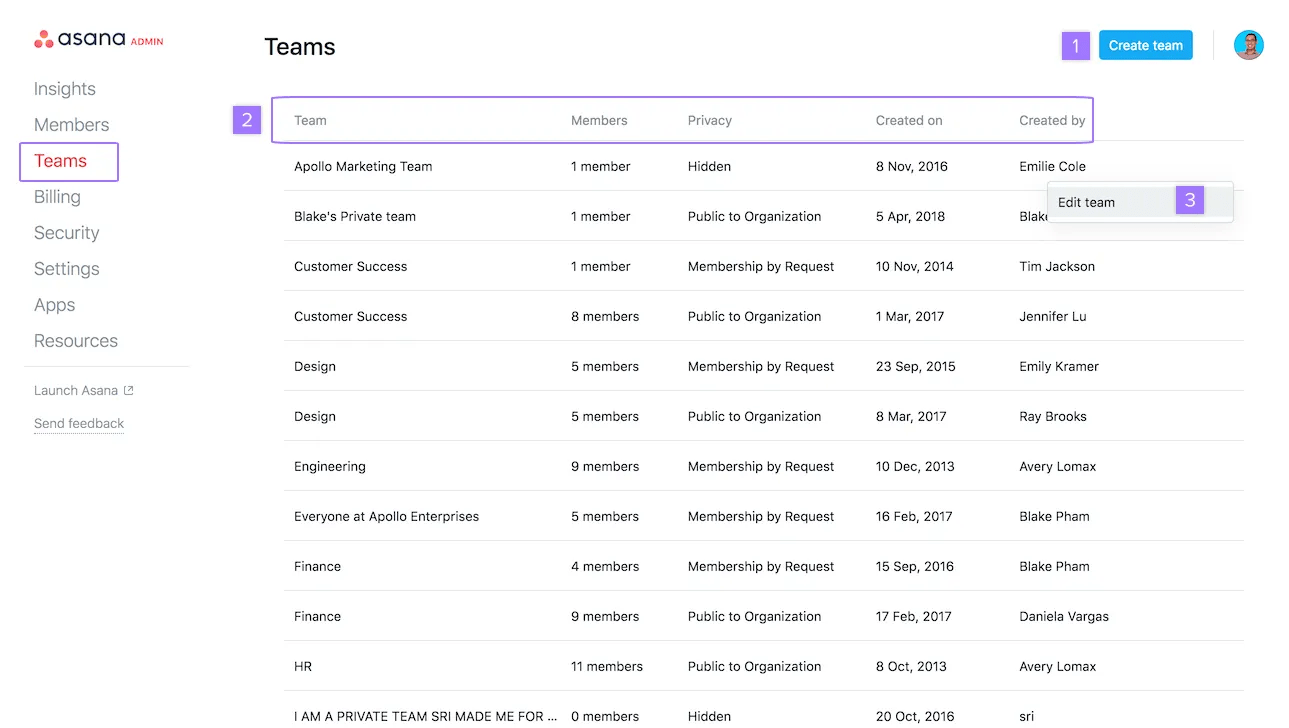The height and width of the screenshot is (728, 1289).
Task: Open the Members admin section
Action: 71,124
